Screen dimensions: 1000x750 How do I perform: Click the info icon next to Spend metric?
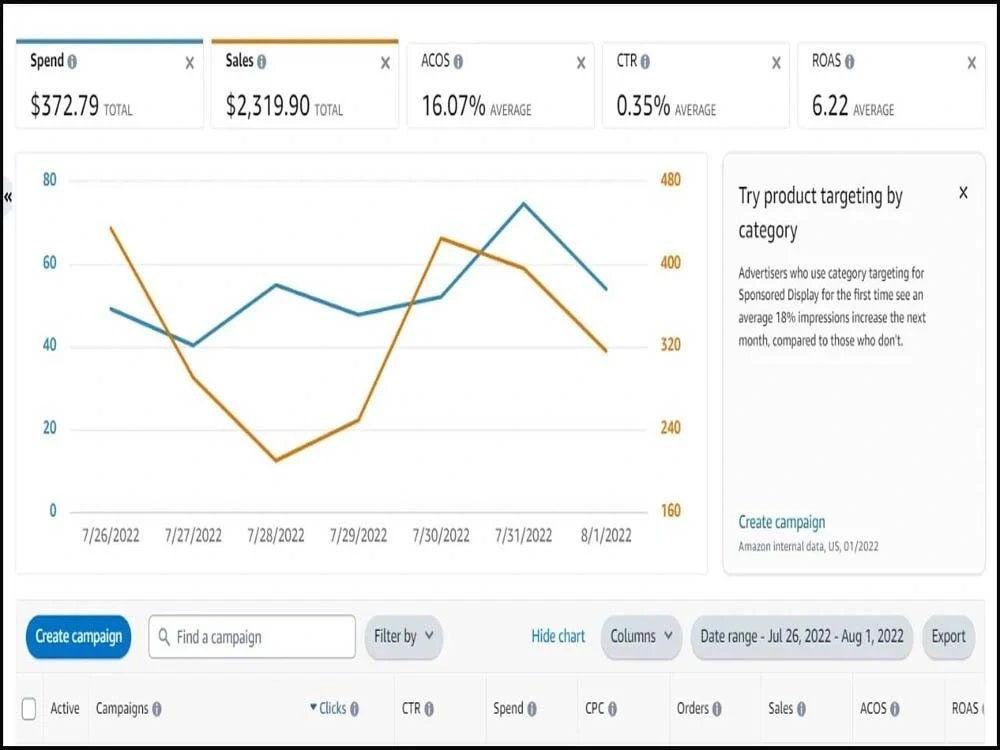pyautogui.click(x=72, y=62)
